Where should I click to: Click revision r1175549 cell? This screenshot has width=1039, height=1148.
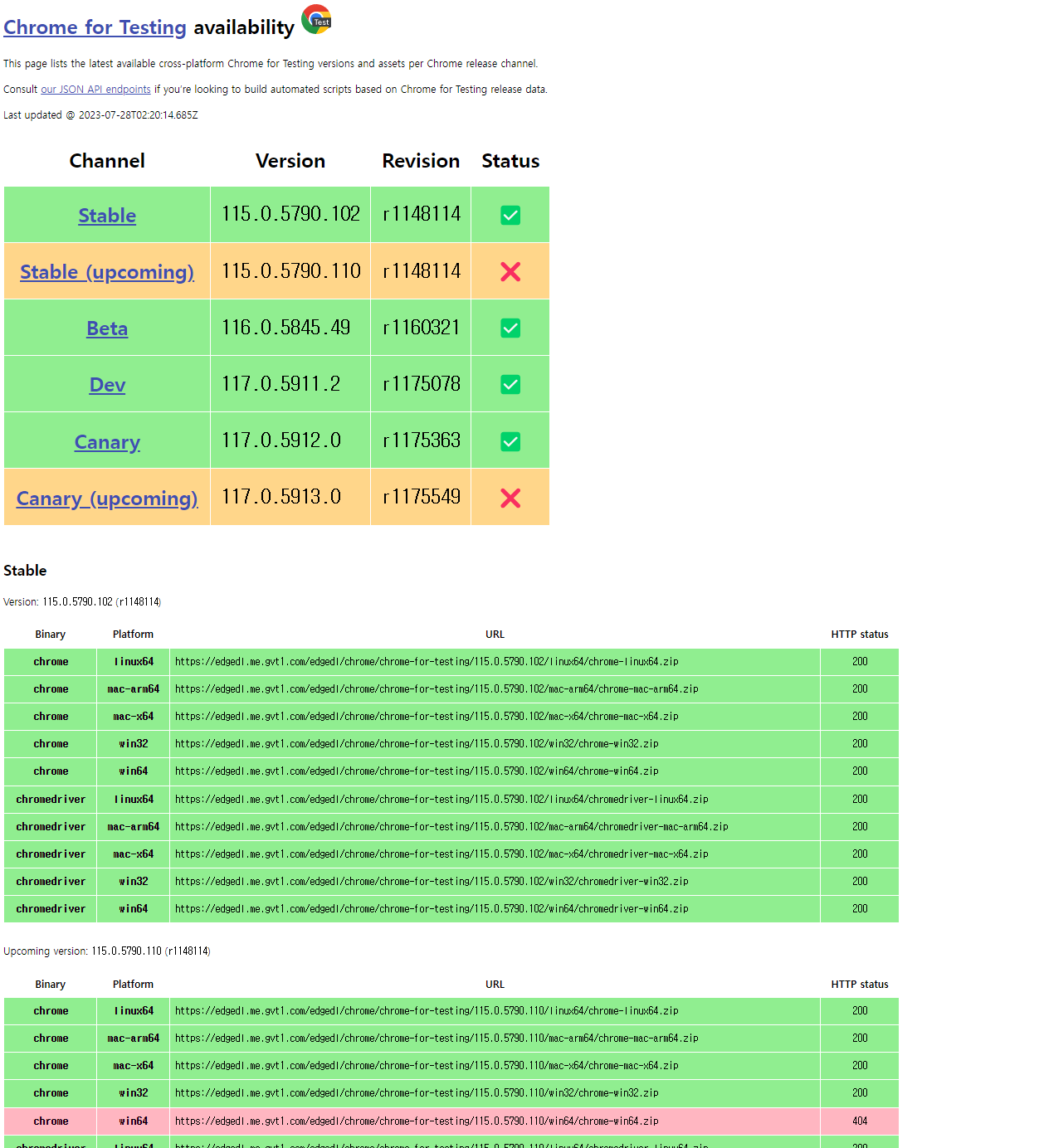(x=421, y=497)
